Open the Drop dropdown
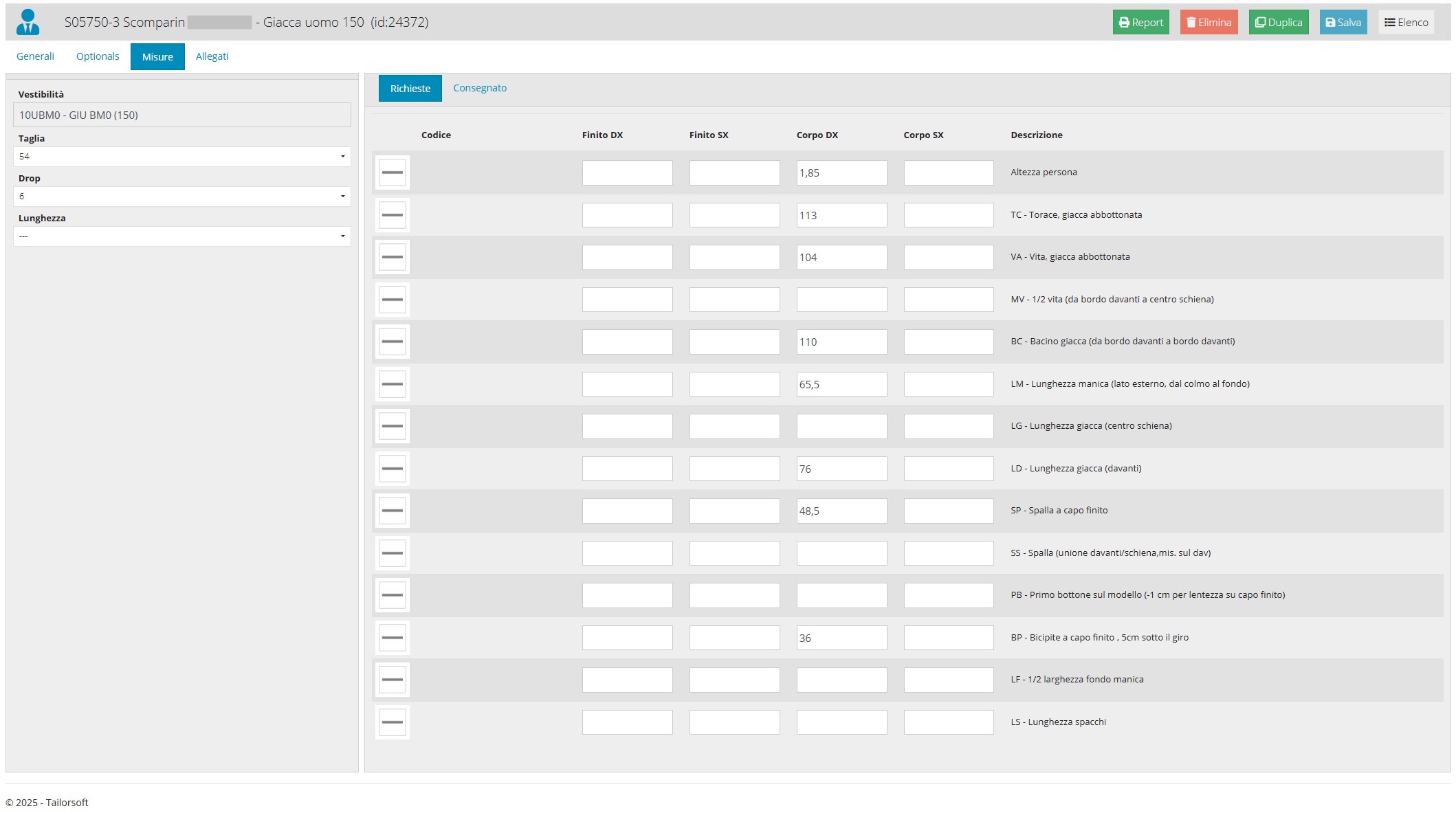Viewport: 1456px width, 813px height. tap(181, 197)
